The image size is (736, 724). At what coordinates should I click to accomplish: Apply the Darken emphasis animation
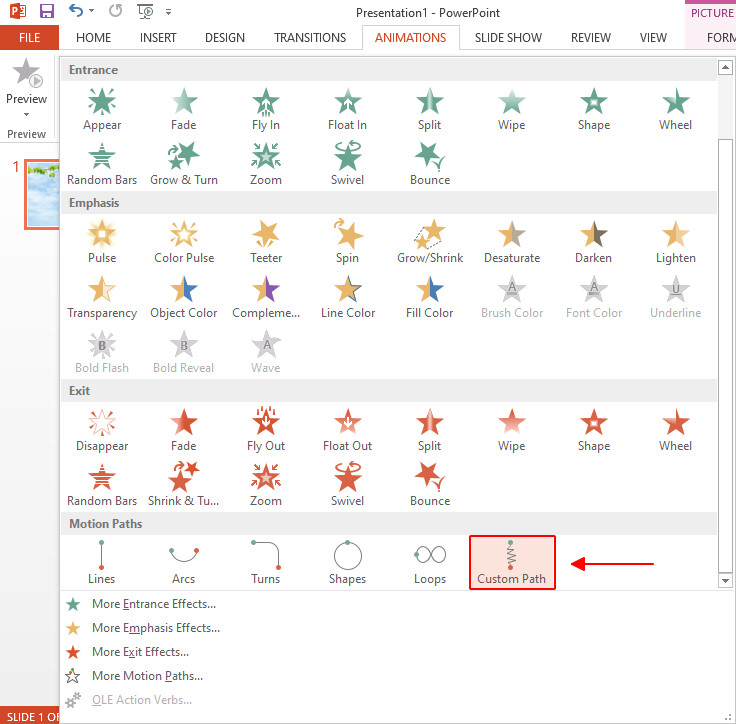(x=593, y=242)
